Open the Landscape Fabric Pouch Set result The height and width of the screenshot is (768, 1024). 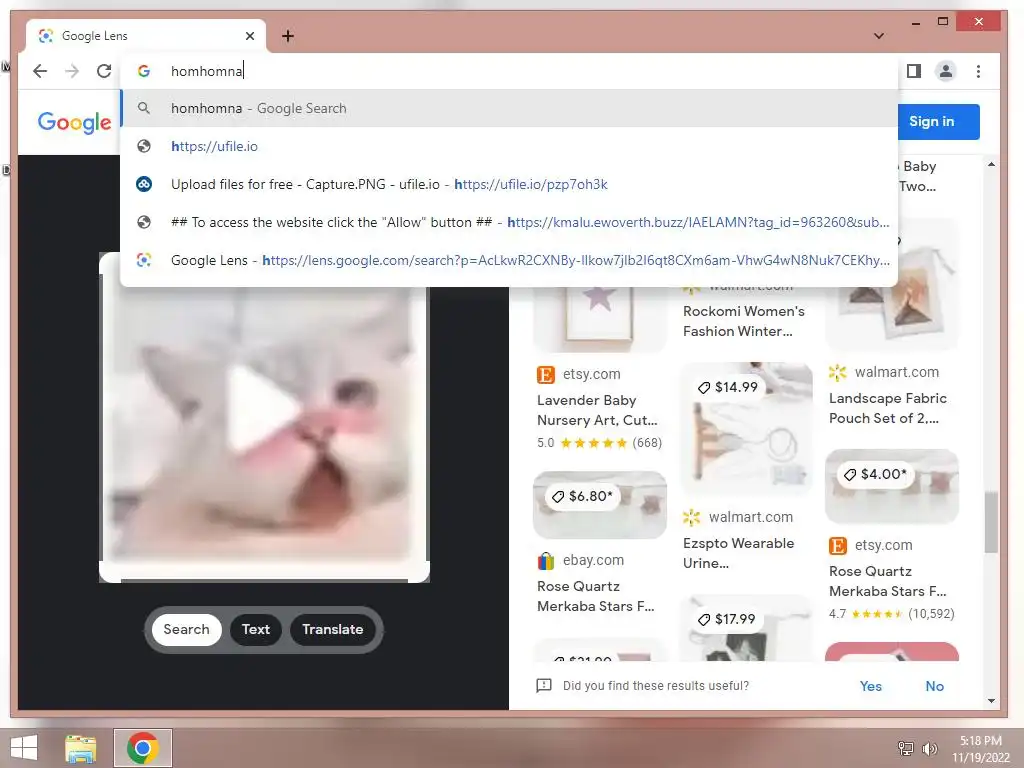[x=888, y=408]
